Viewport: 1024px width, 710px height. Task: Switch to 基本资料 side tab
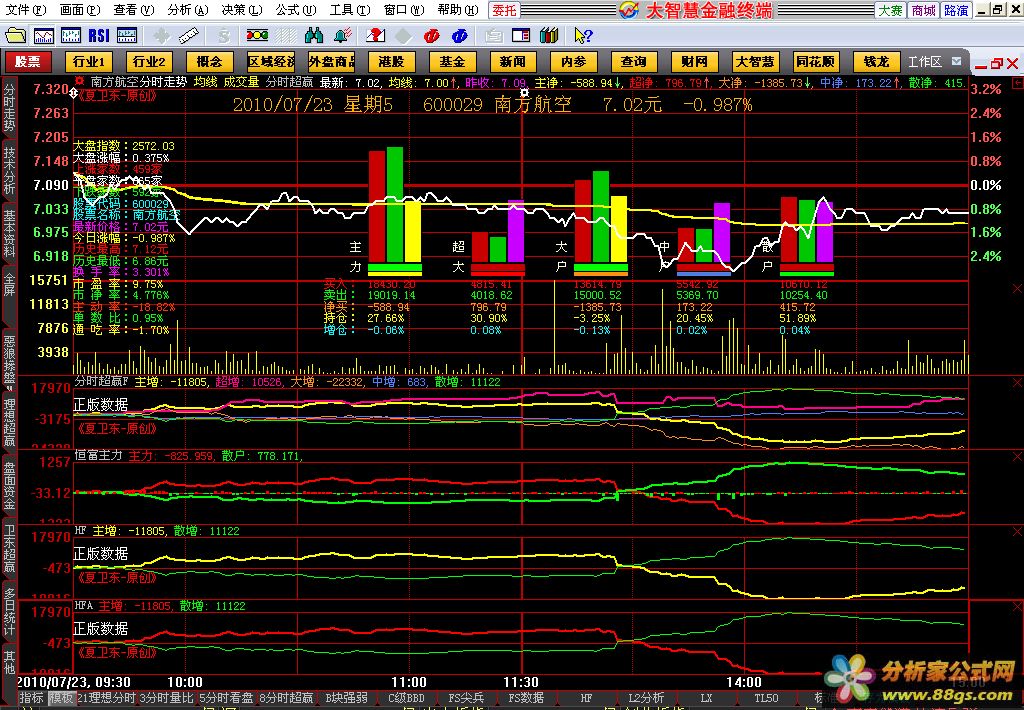[9, 234]
